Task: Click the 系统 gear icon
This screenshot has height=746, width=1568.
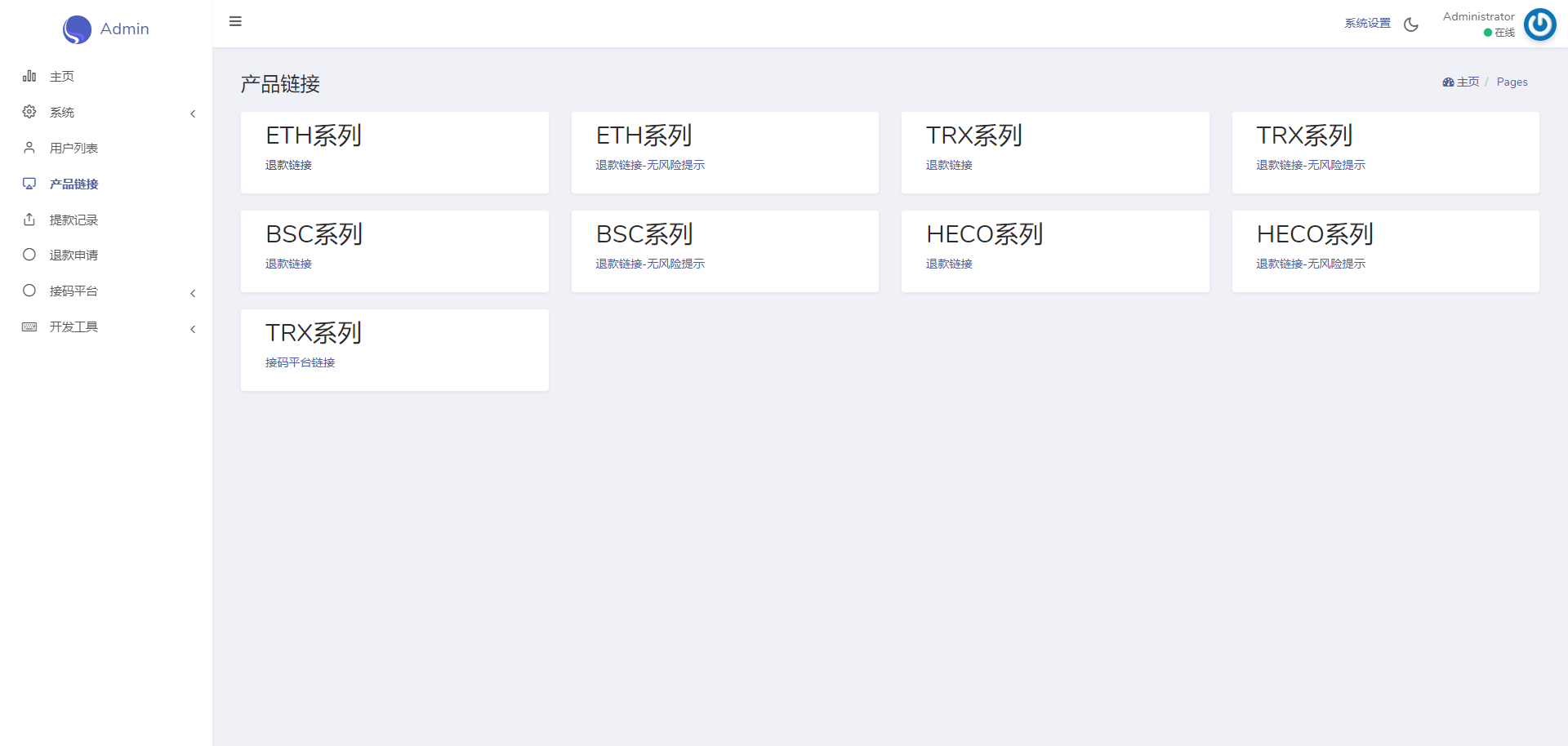Action: (29, 112)
